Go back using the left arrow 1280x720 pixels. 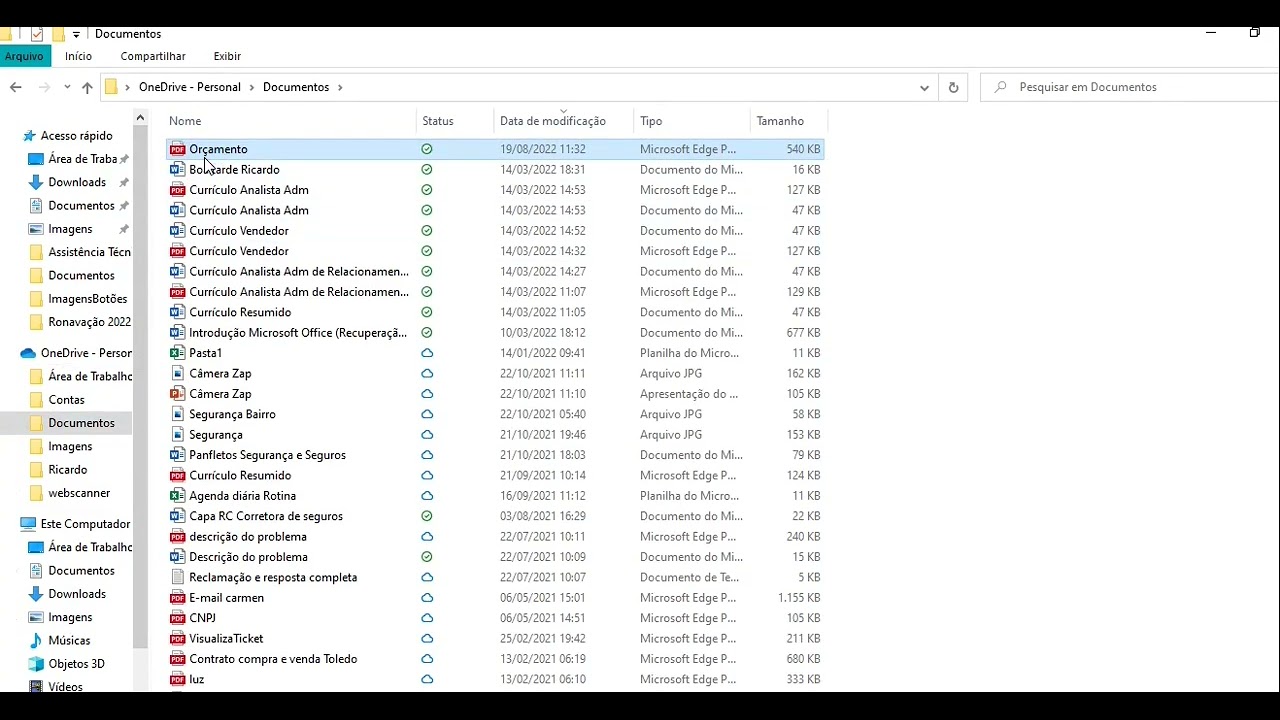click(x=16, y=87)
